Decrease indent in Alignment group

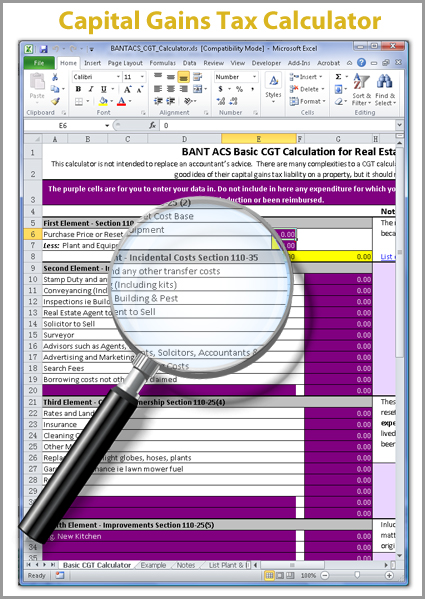158,101
